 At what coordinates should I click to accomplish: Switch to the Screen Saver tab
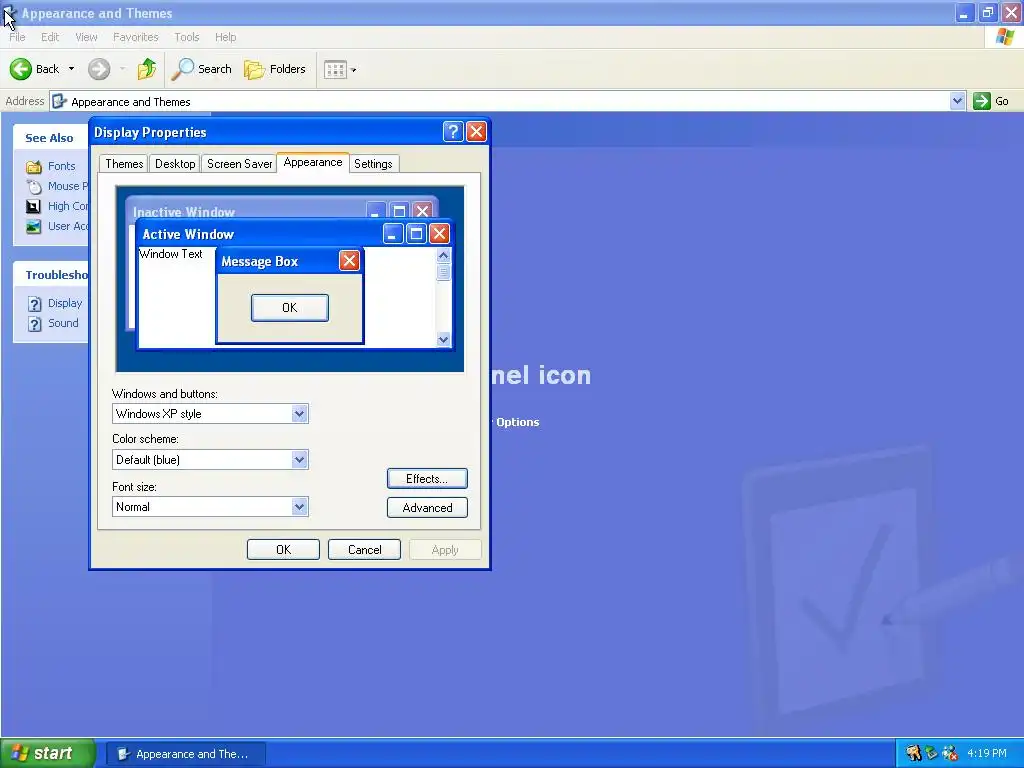[240, 164]
